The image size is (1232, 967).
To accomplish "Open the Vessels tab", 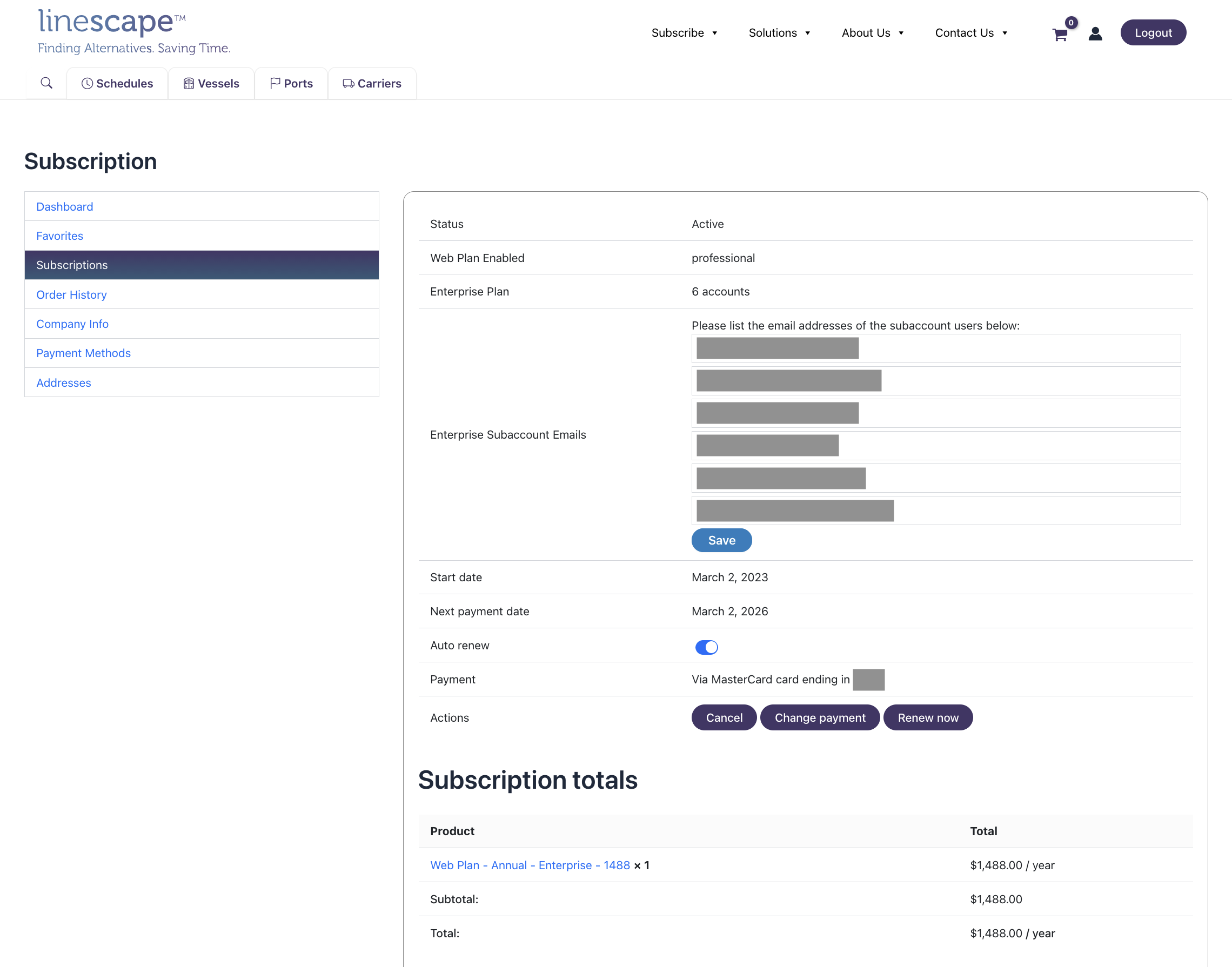I will point(211,84).
